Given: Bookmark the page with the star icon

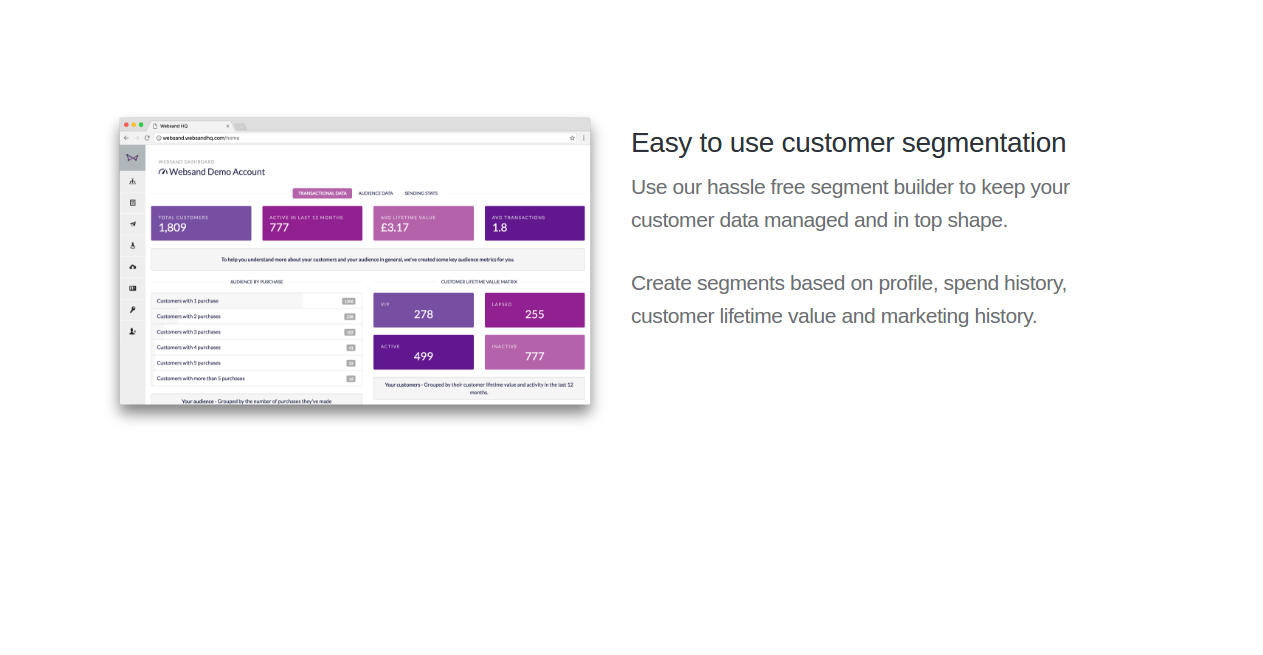Looking at the screenshot, I should 572,138.
